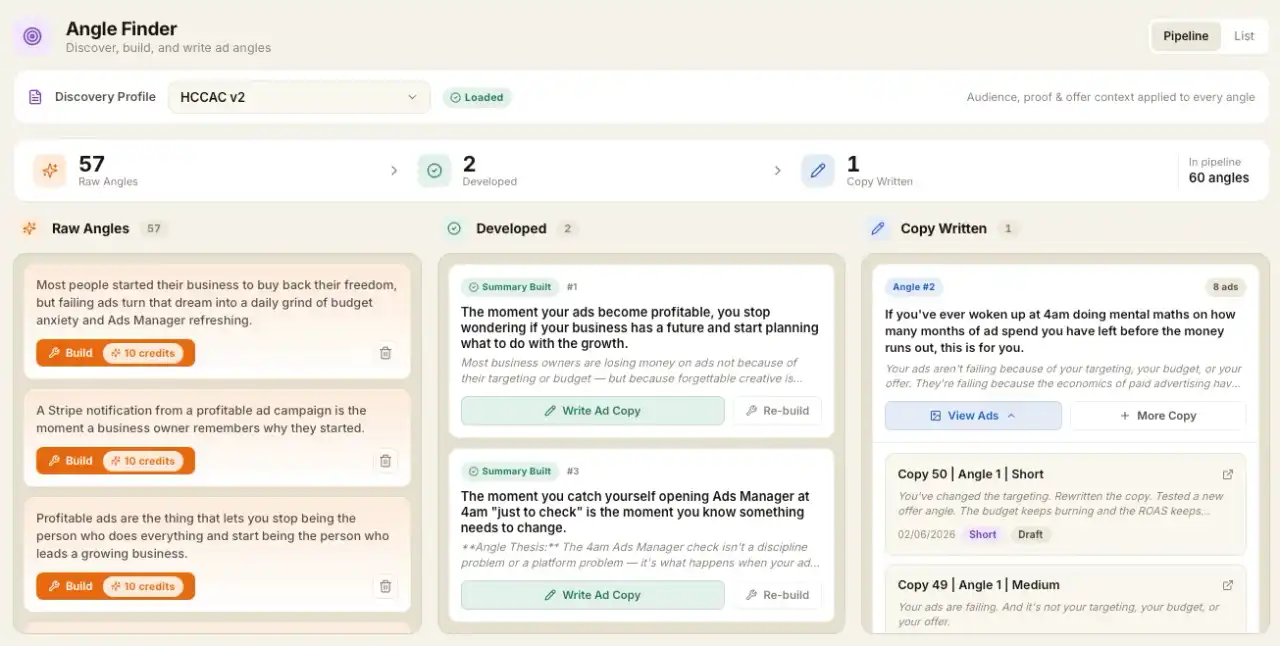Build the 'Most people started their business' angle

[x=115, y=353]
